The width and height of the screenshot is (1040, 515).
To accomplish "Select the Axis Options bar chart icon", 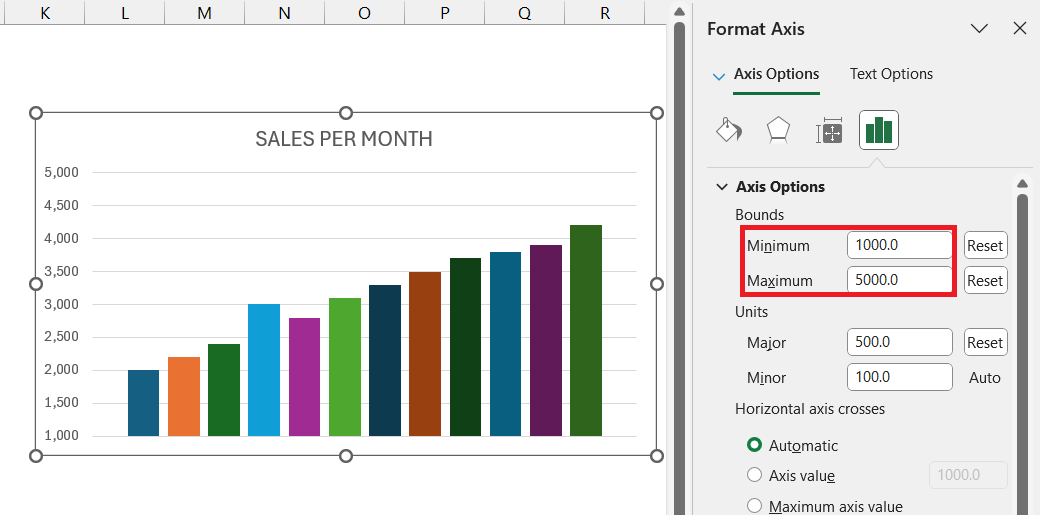I will (x=879, y=130).
